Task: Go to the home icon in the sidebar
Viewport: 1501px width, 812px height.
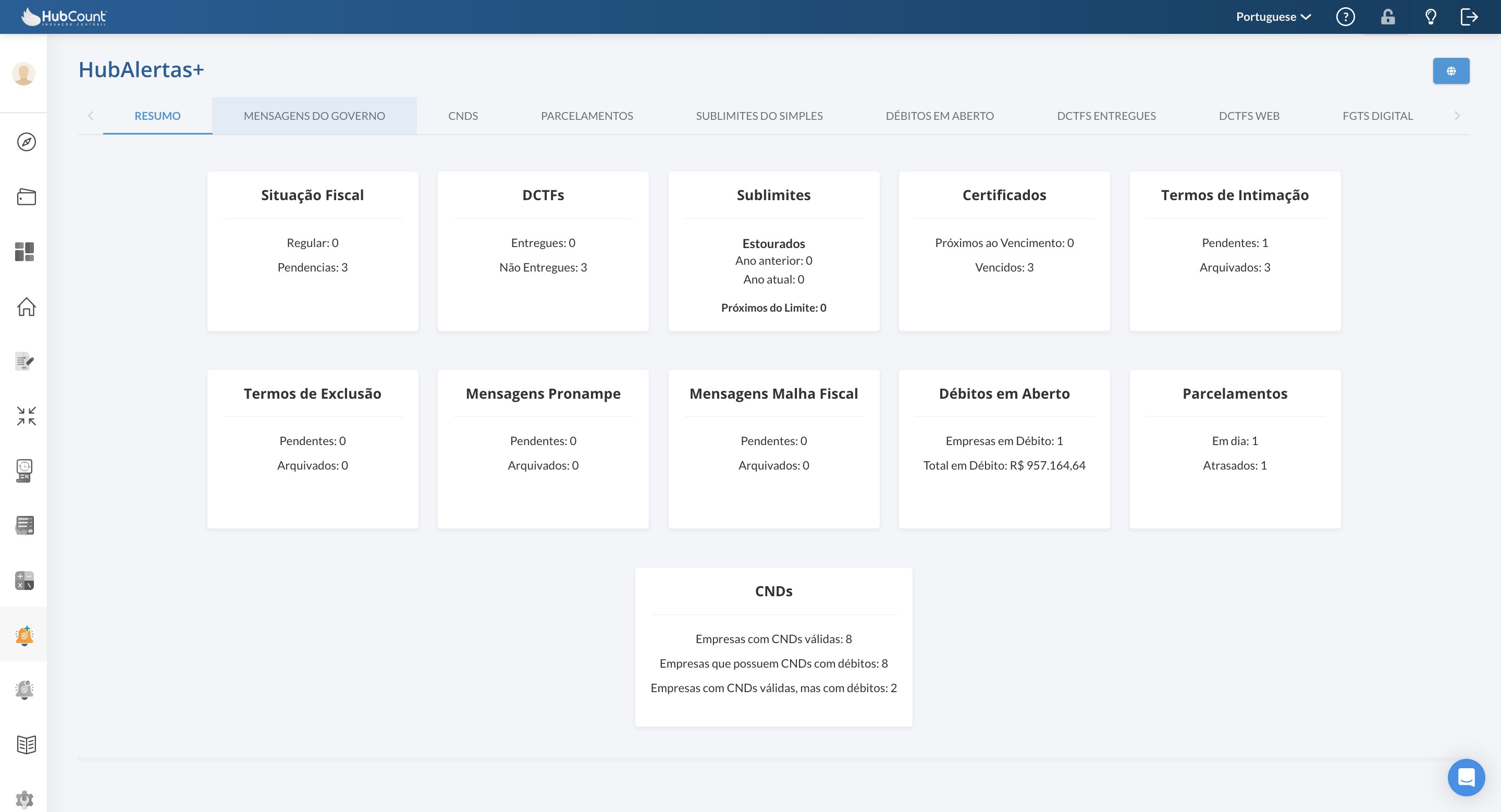Action: tap(26, 306)
